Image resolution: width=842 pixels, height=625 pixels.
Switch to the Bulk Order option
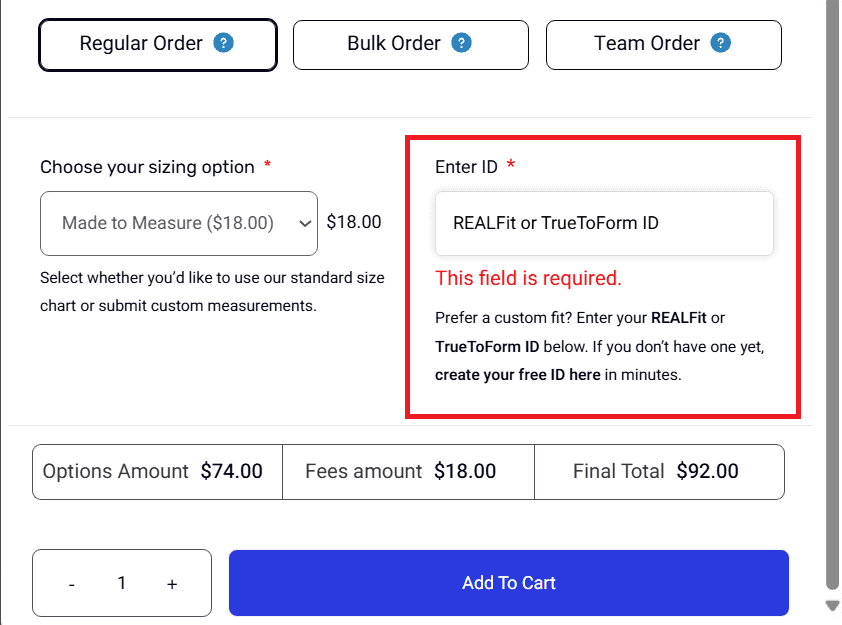(394, 44)
